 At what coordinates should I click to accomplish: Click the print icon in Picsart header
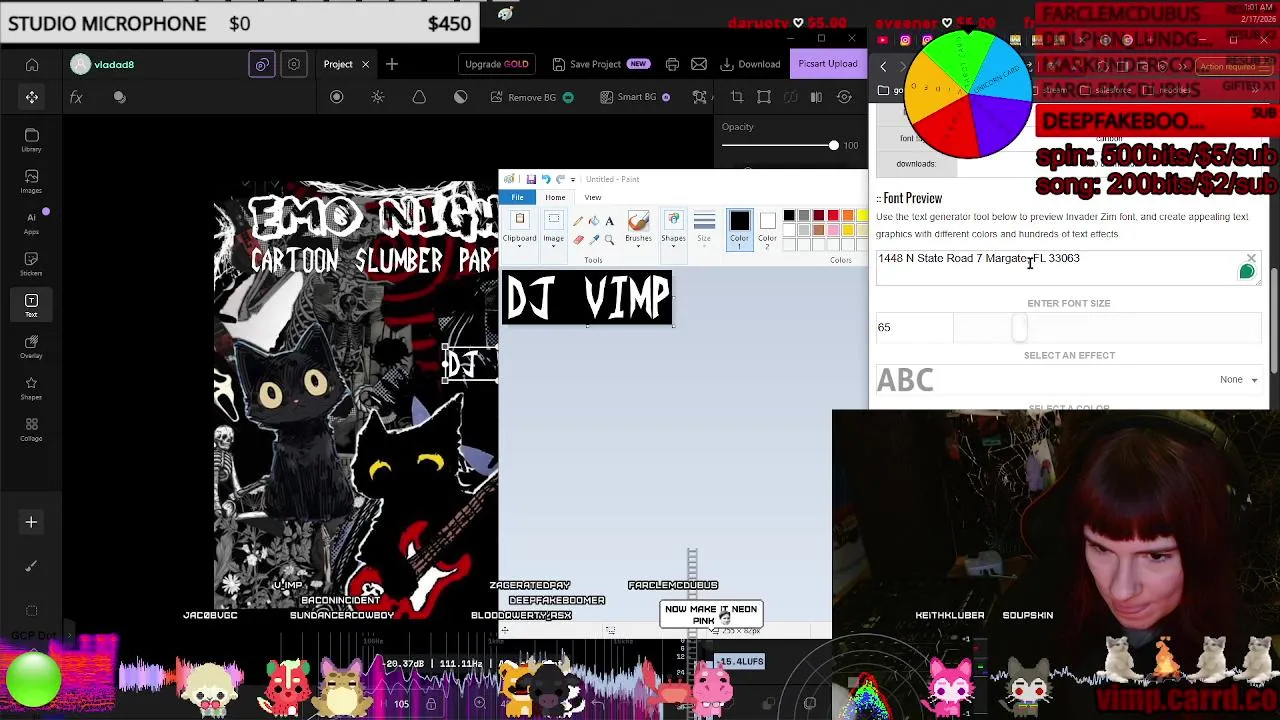coord(672,64)
